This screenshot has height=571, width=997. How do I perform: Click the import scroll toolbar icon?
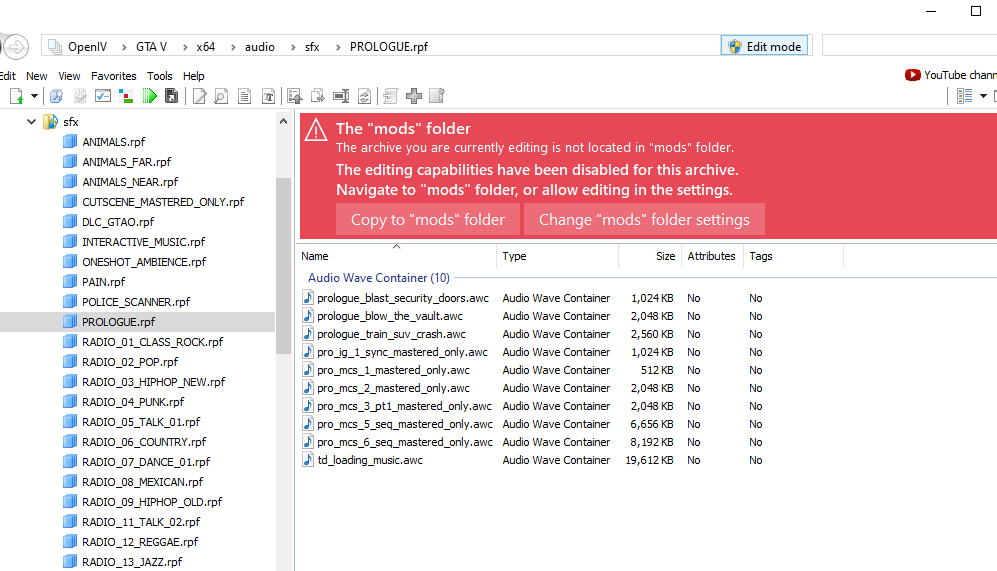390,96
